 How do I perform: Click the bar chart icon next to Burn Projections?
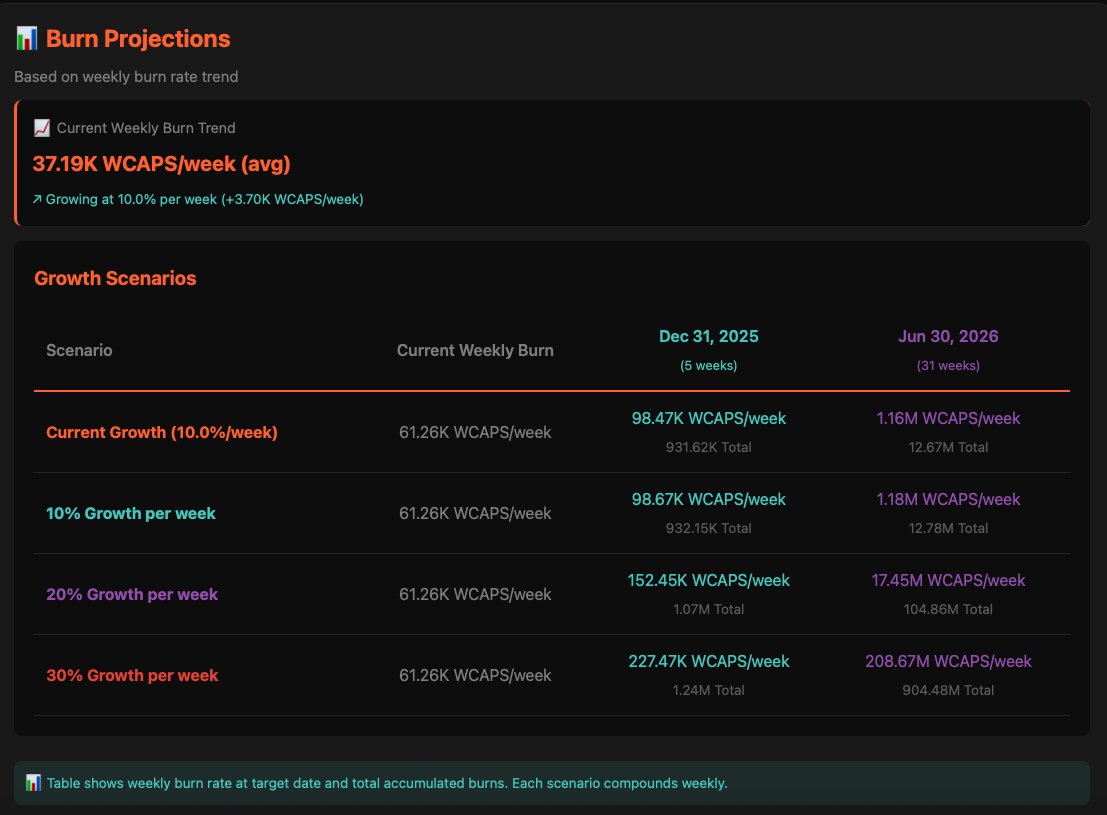tap(25, 37)
